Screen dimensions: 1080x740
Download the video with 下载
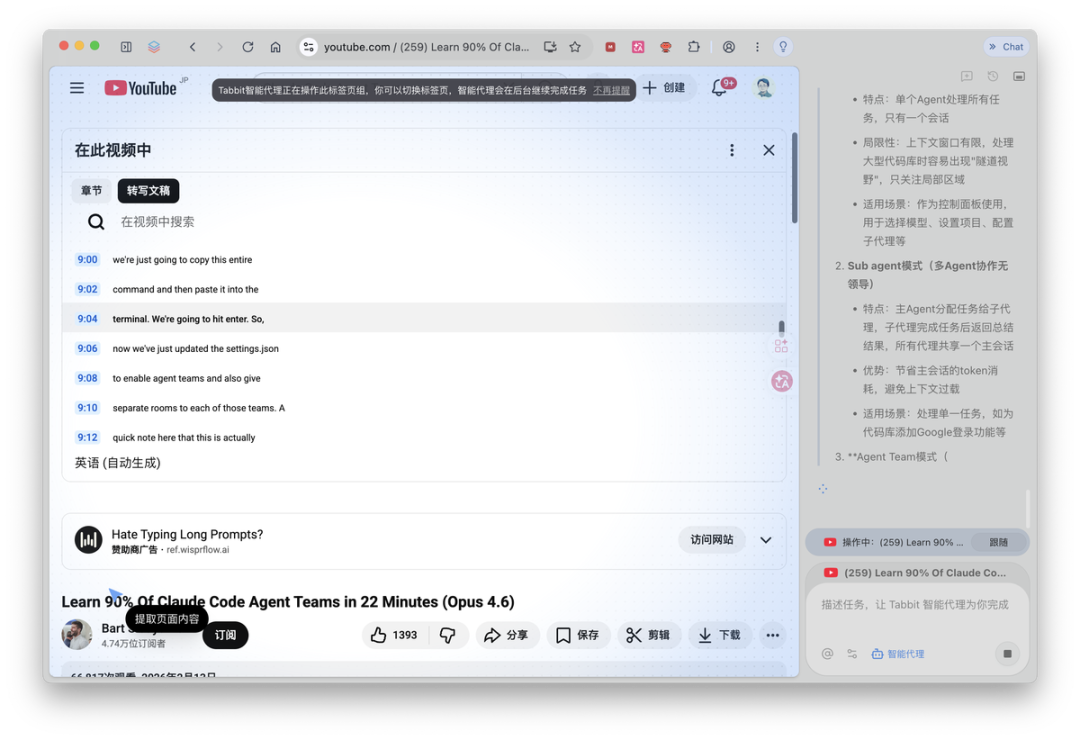(x=720, y=635)
